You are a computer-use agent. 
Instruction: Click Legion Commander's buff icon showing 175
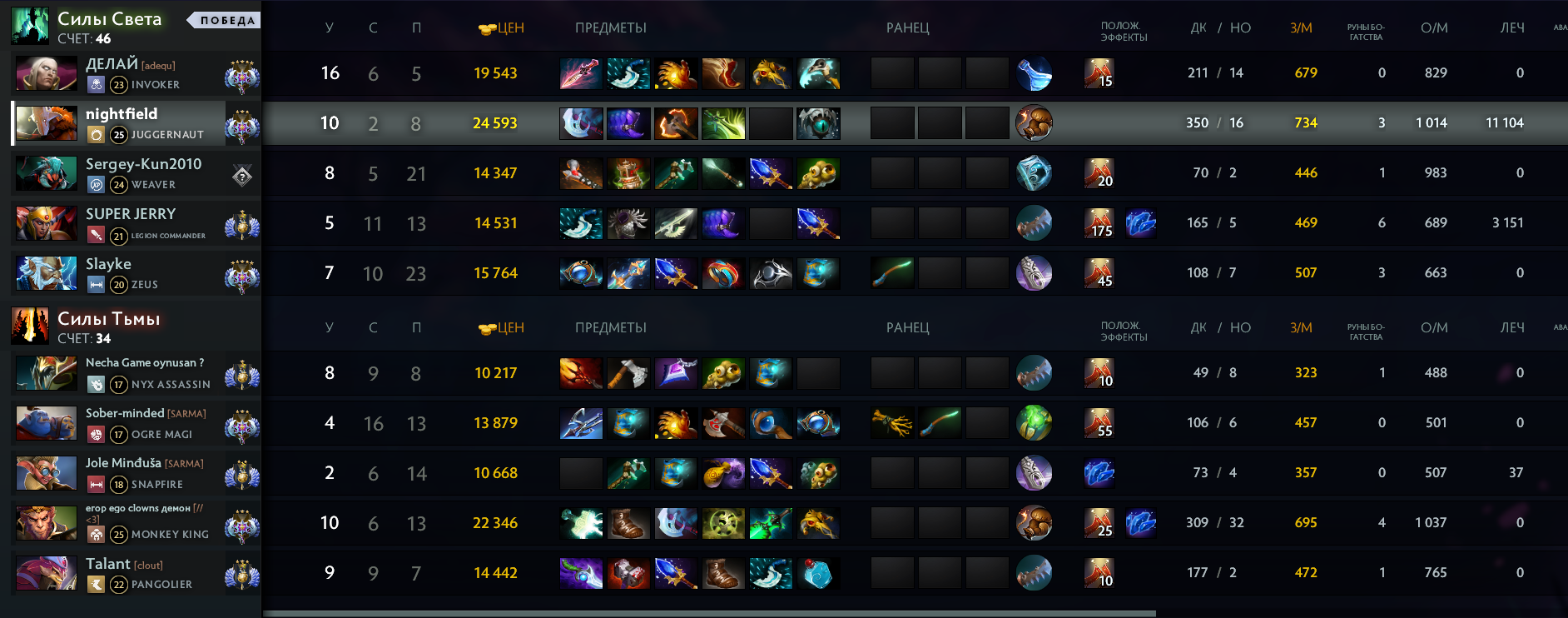1099,223
